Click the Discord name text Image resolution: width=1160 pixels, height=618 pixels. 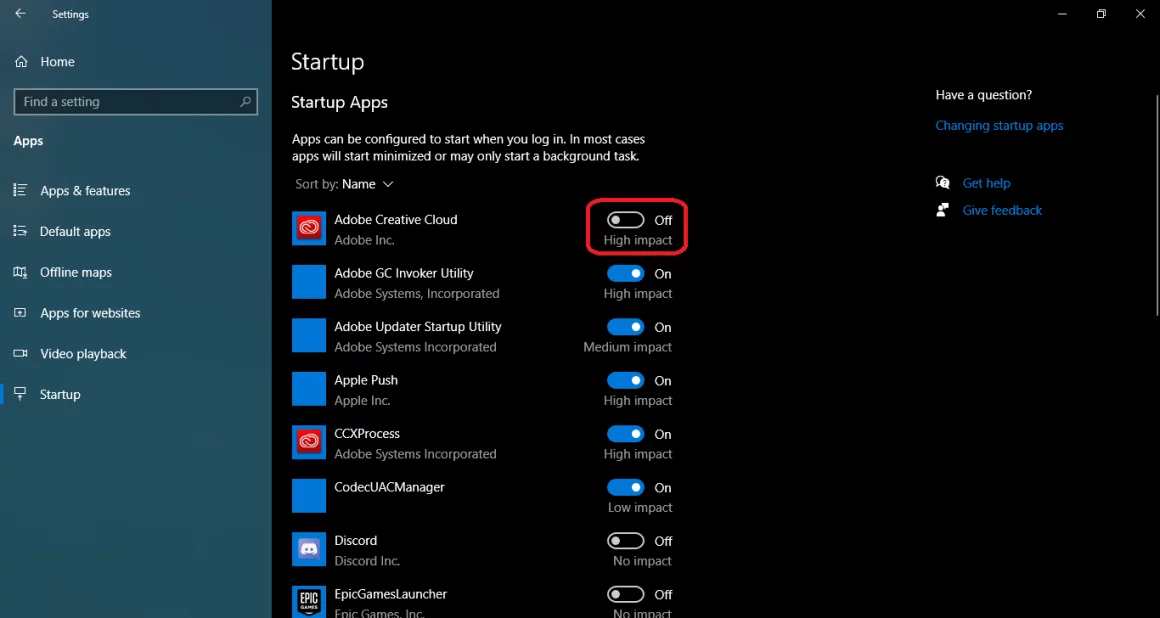pos(356,540)
